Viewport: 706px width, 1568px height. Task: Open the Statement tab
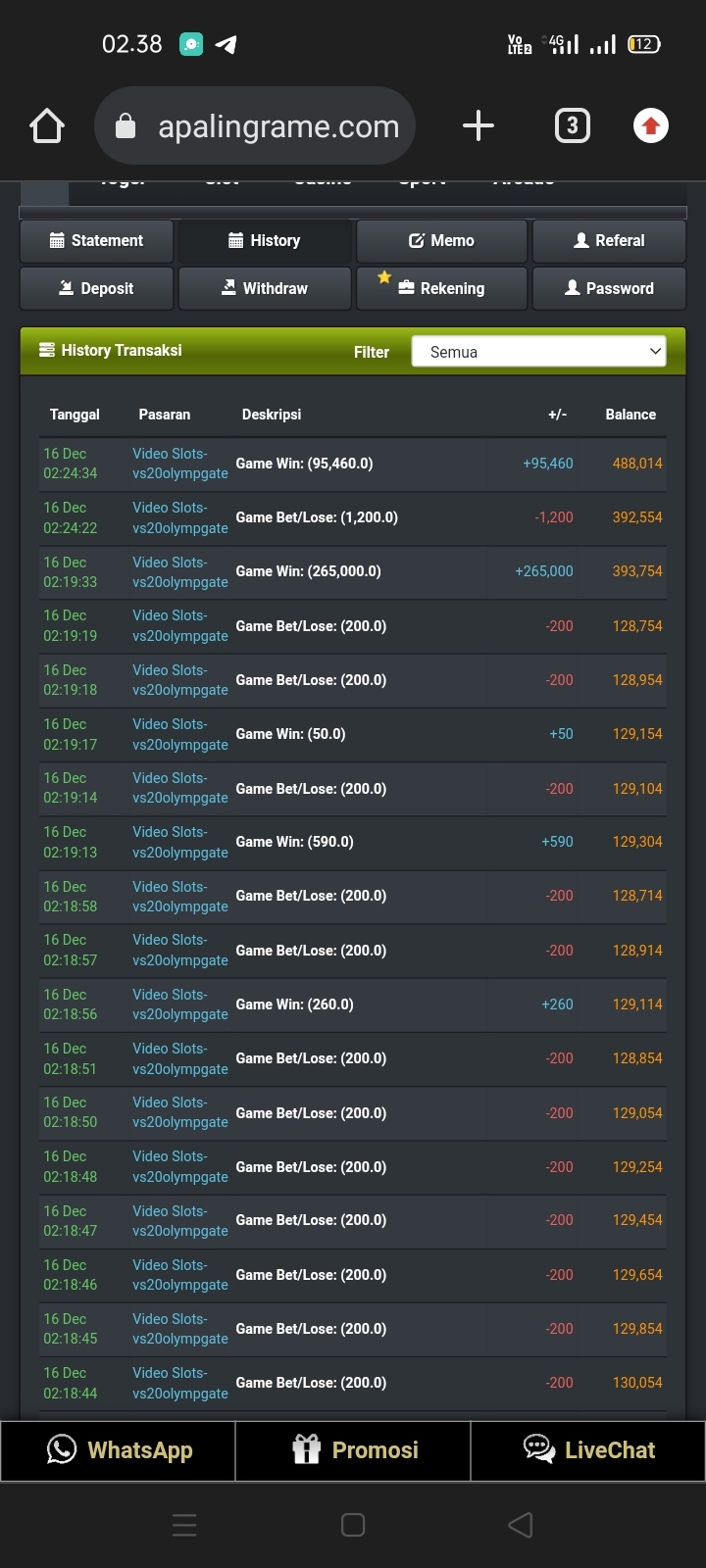pyautogui.click(x=96, y=241)
